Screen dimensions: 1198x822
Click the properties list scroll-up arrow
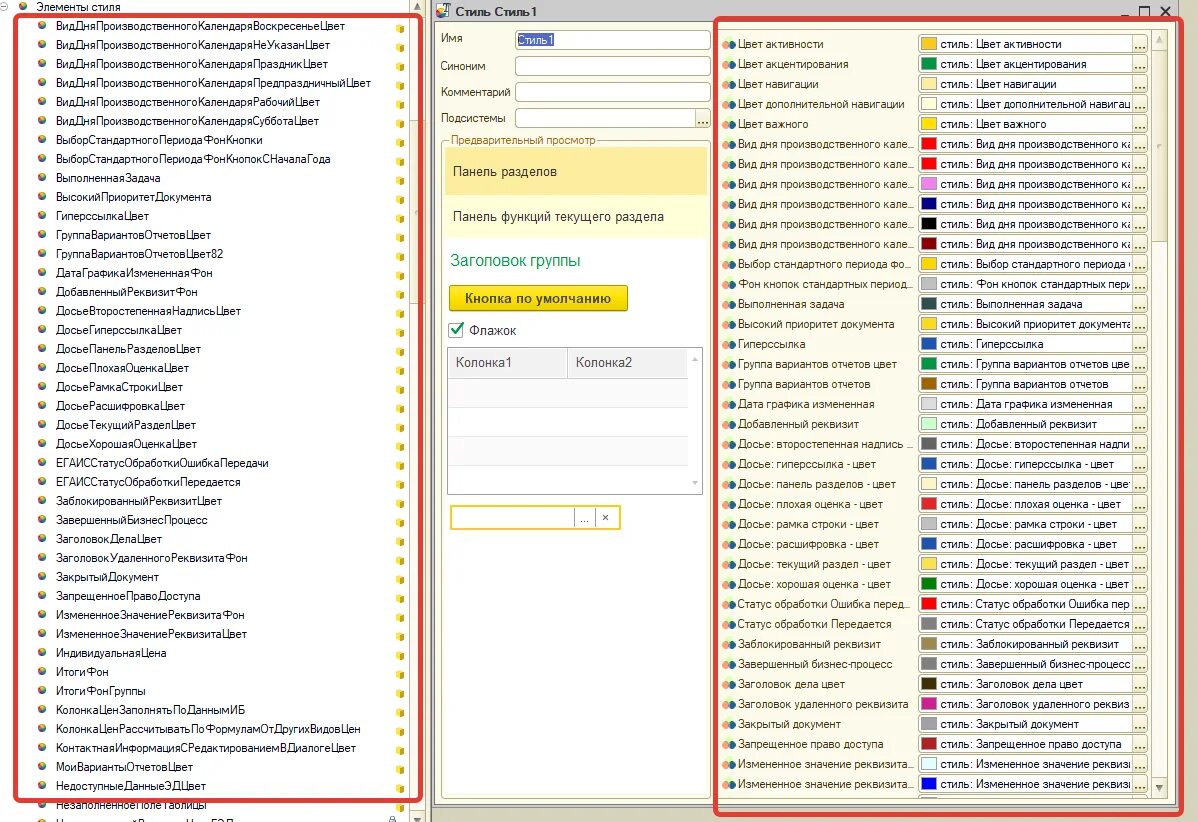[x=1159, y=40]
